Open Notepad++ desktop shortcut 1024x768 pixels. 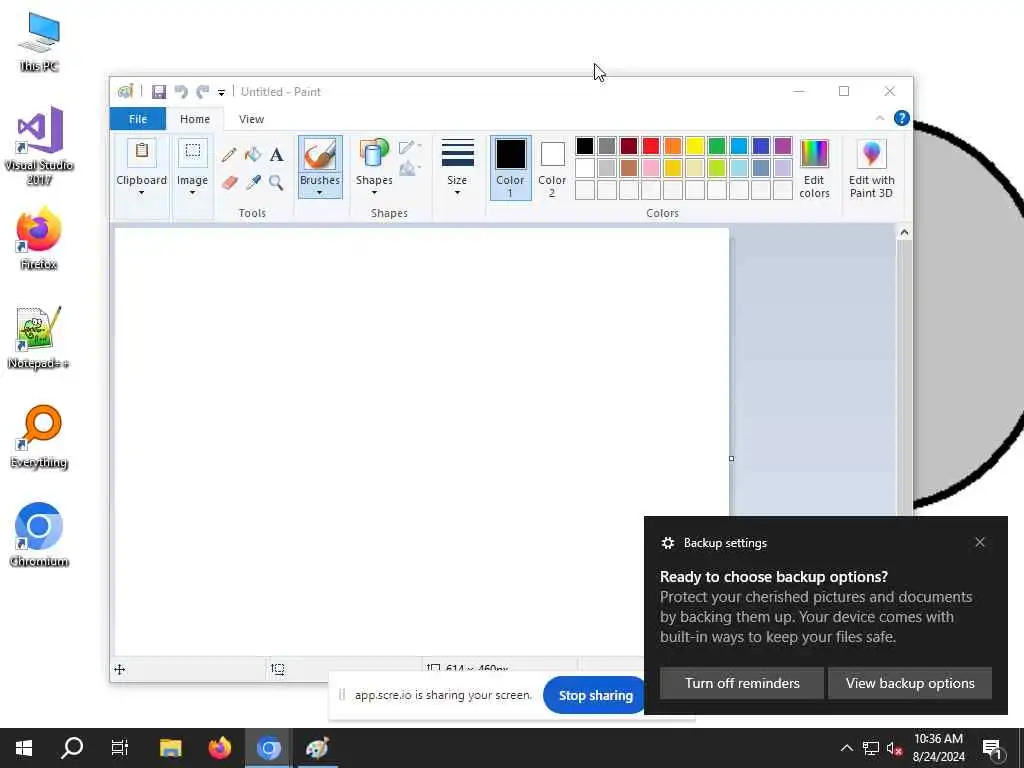coord(39,338)
